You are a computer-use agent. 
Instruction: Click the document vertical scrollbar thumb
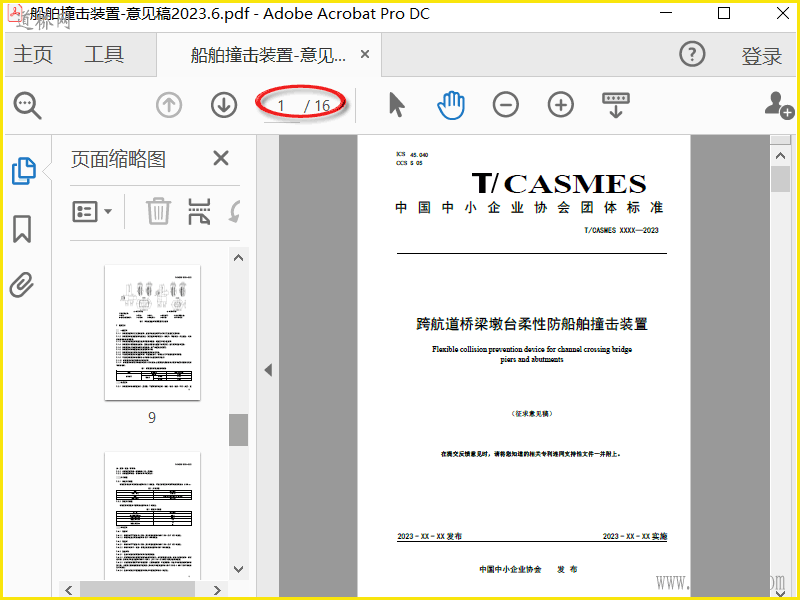click(x=780, y=179)
